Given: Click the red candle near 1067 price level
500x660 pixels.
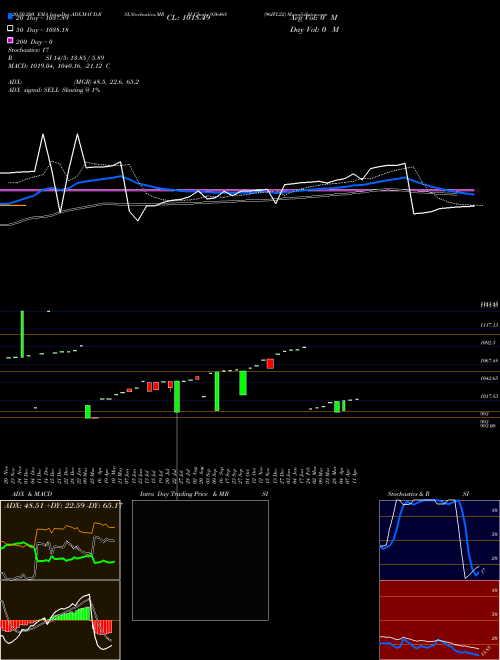Looking at the screenshot, I should pyautogui.click(x=270, y=364).
